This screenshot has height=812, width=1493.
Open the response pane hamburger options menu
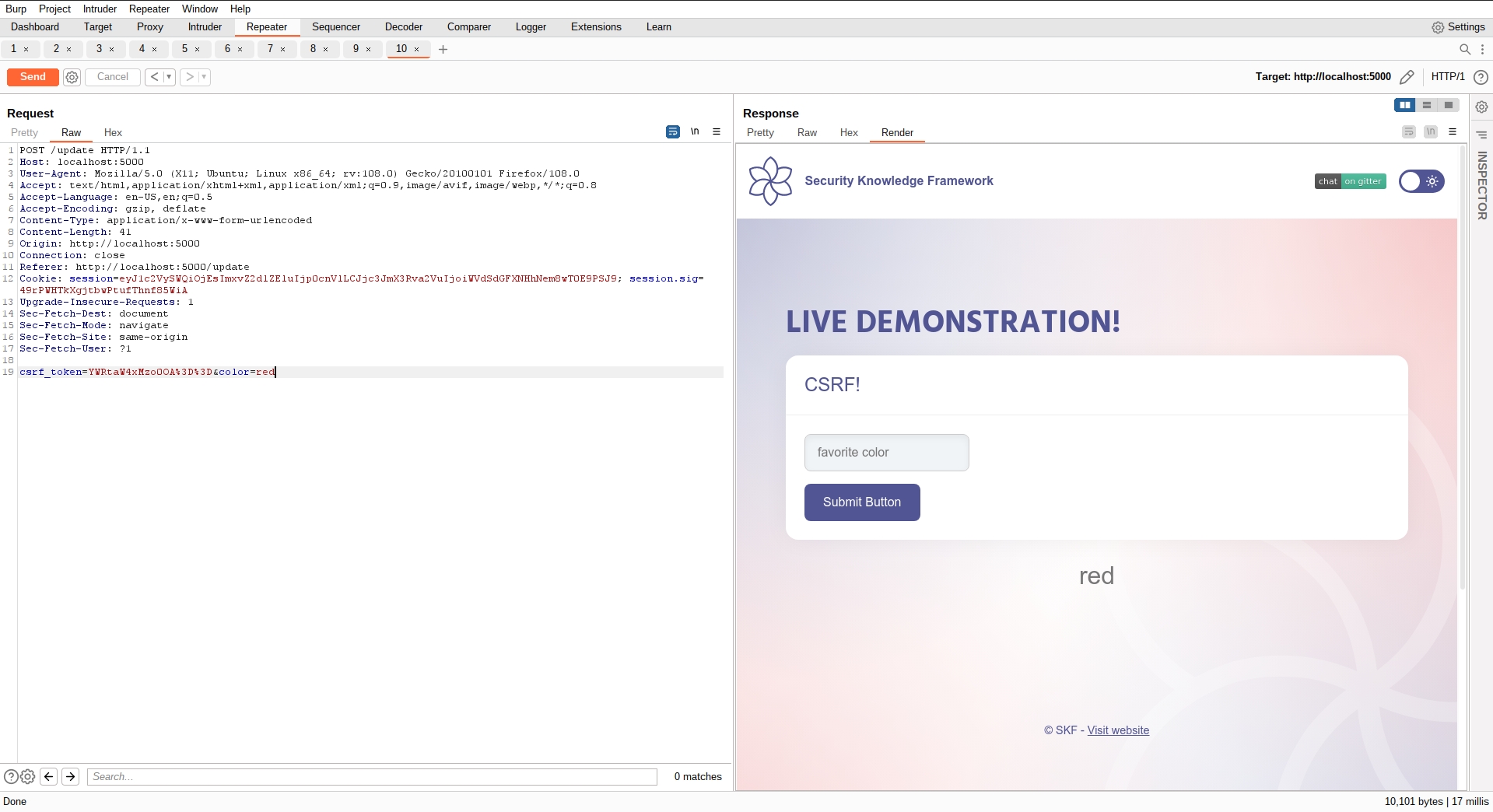pos(1453,132)
